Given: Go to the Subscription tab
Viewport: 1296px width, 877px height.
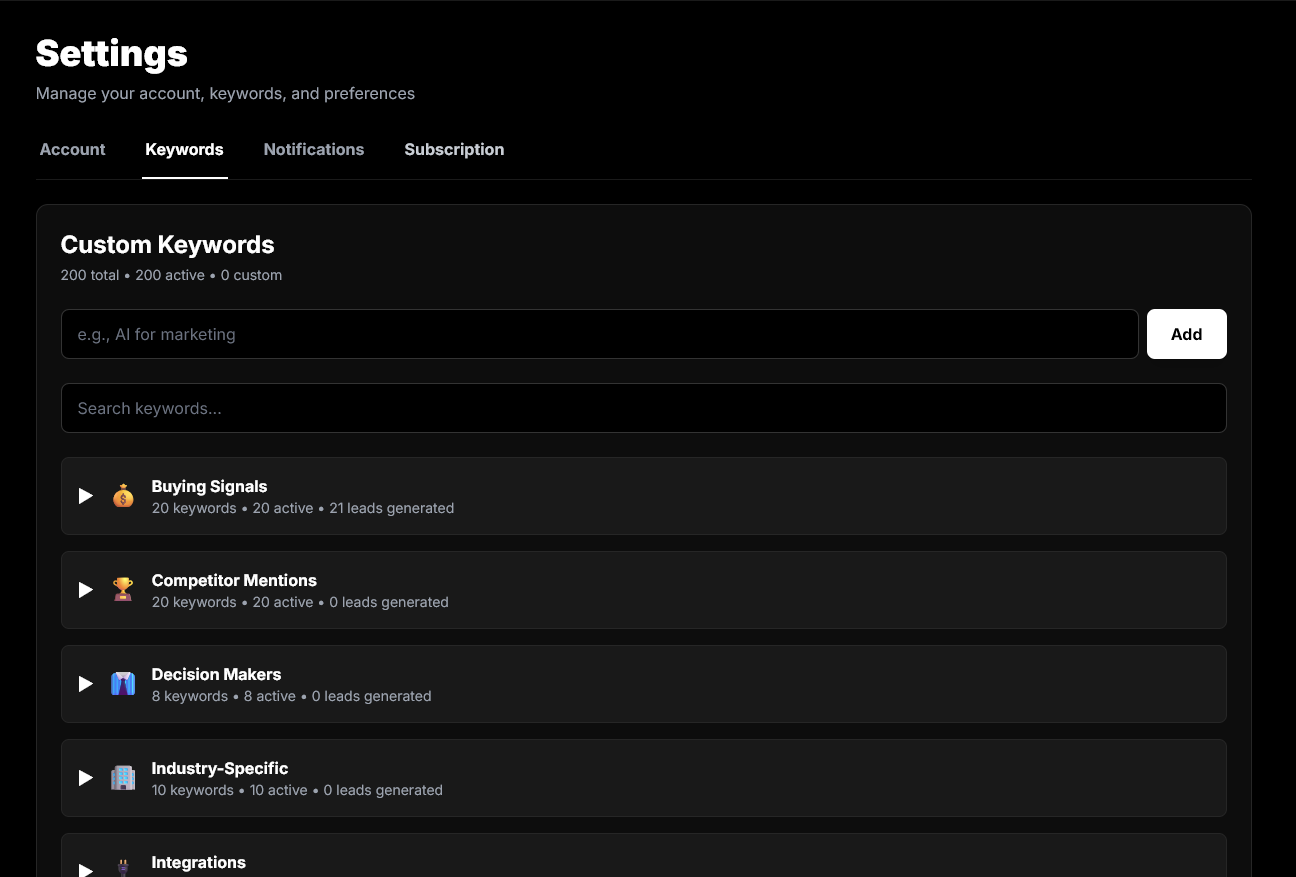Looking at the screenshot, I should click(454, 150).
